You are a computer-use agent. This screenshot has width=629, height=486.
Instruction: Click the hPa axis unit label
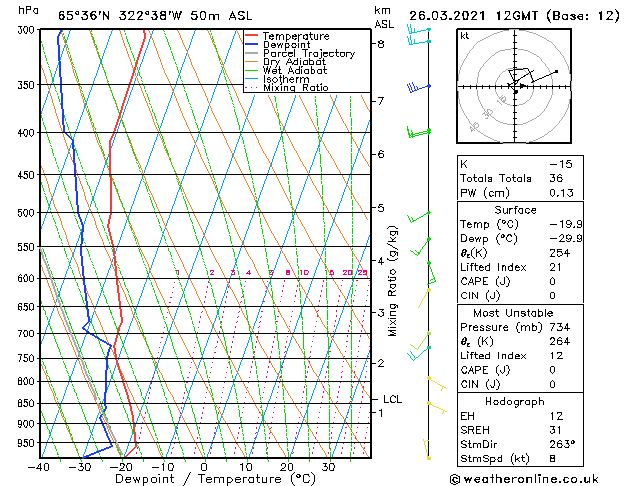tap(28, 10)
